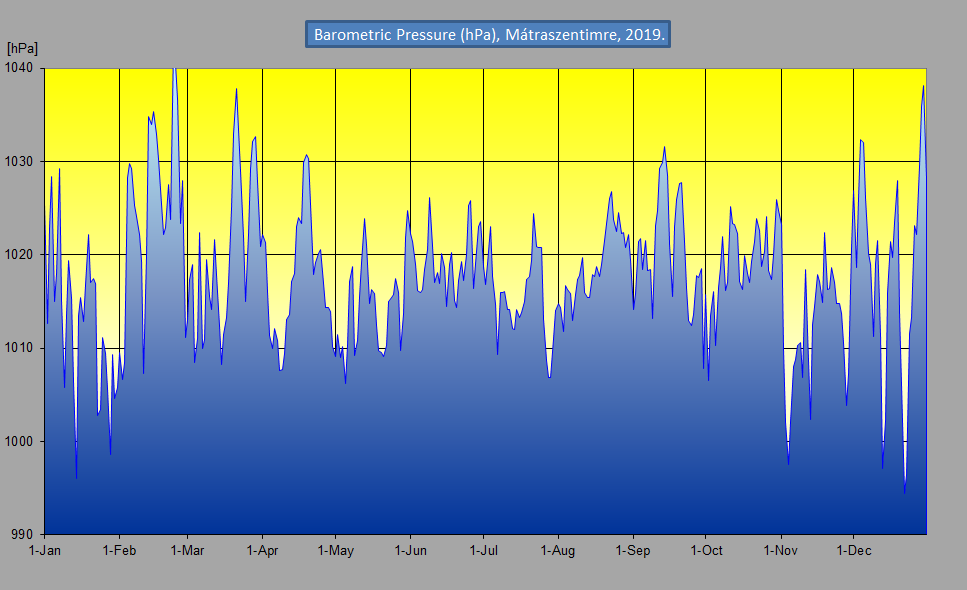Click the 1-May x-axis label
Screen dimensions: 967x590
coord(335,551)
